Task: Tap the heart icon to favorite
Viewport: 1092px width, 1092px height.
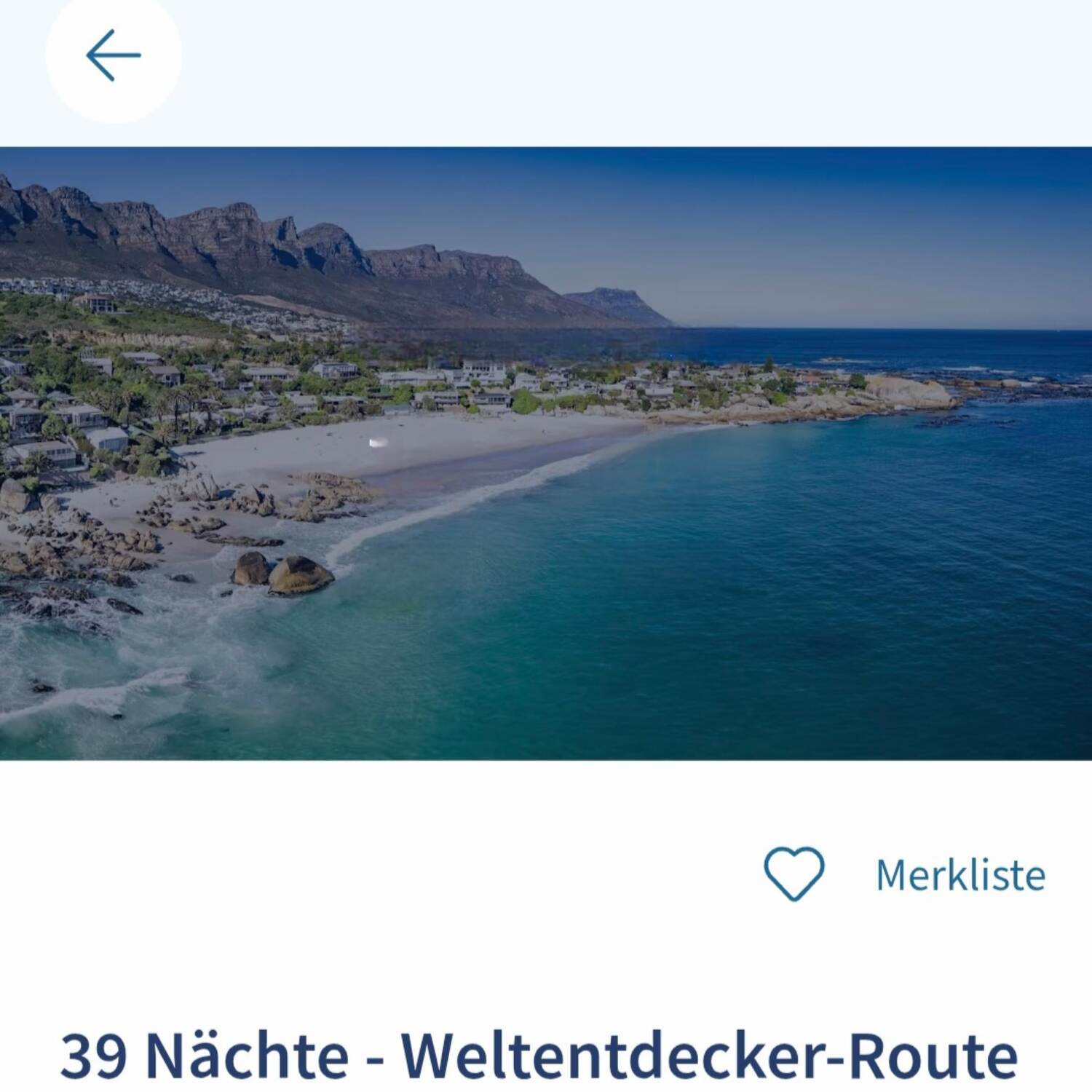Action: pos(794,874)
